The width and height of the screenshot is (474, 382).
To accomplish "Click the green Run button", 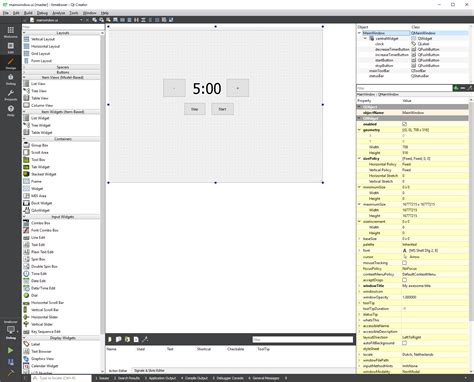I will click(10, 350).
